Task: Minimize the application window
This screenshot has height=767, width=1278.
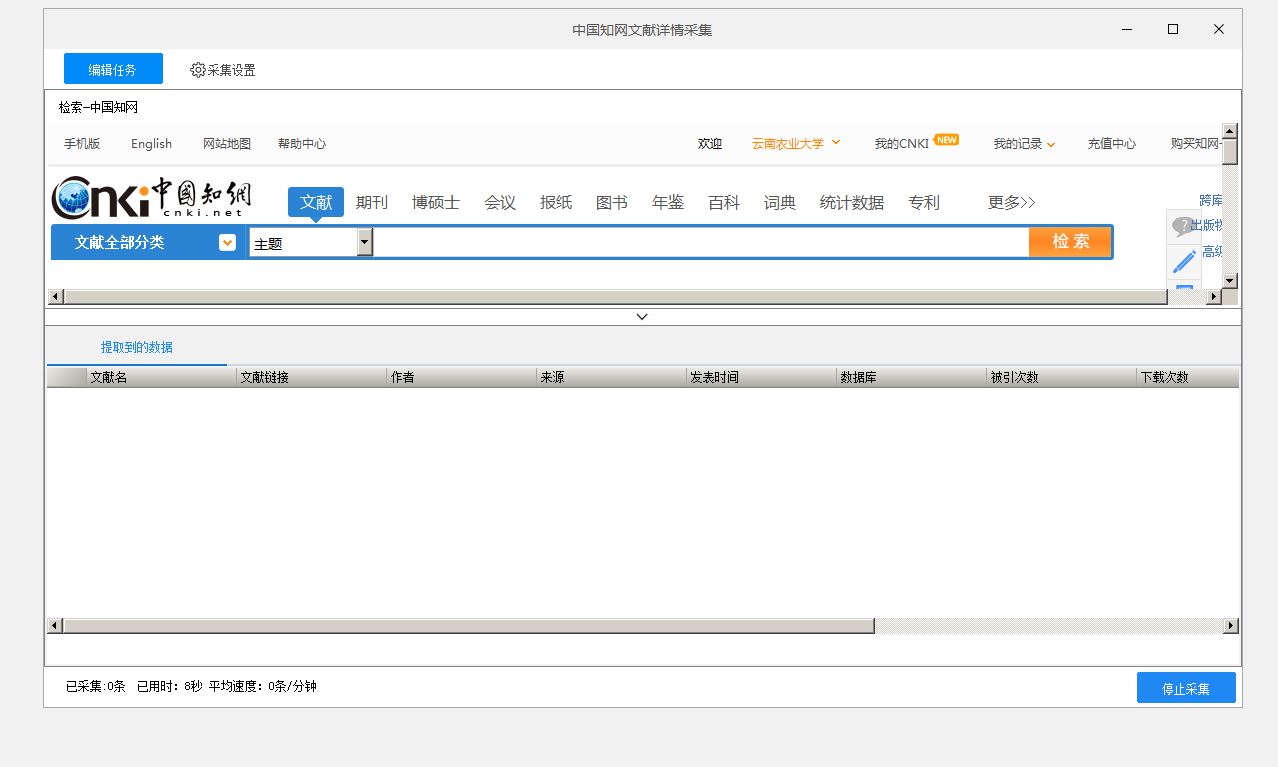Action: [x=1127, y=29]
